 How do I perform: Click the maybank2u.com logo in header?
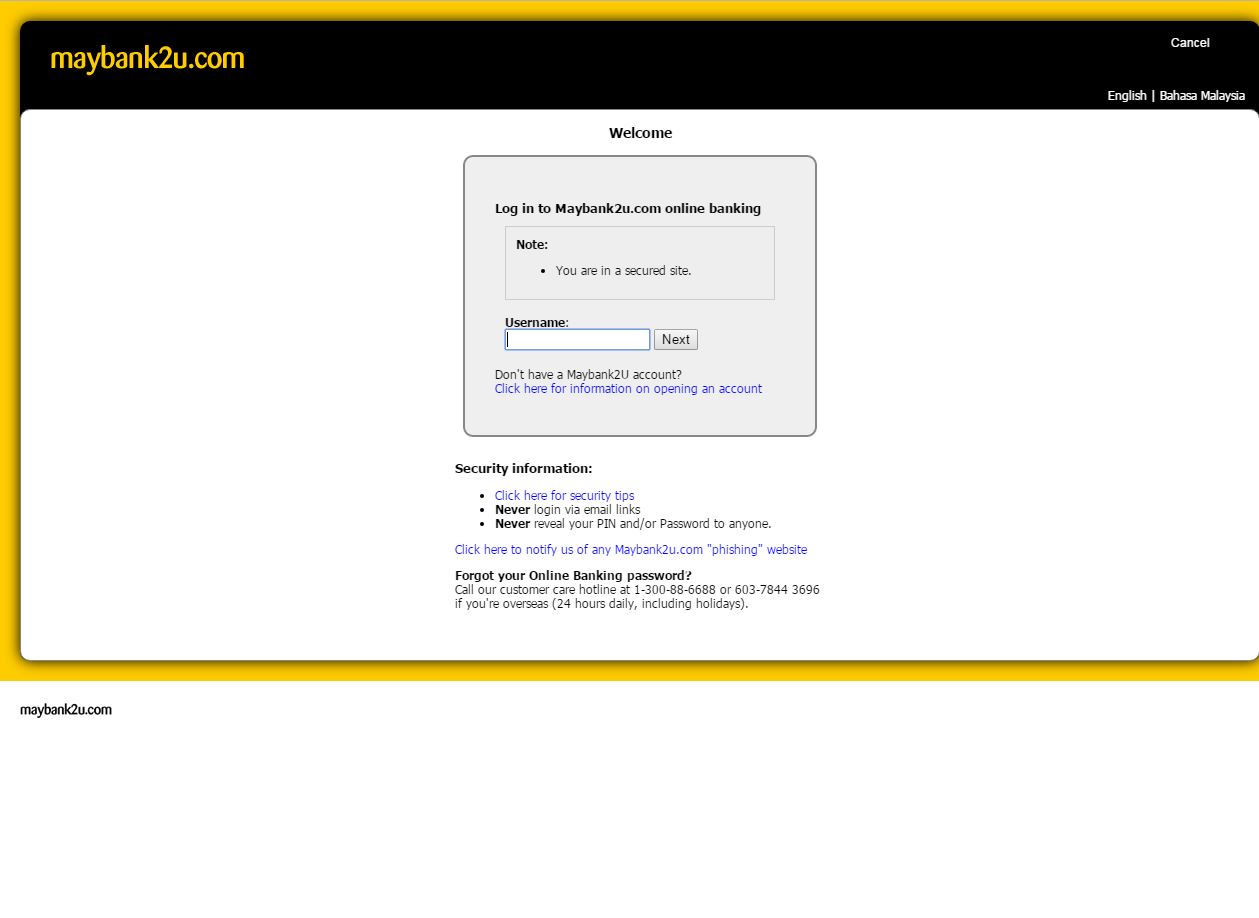147,59
